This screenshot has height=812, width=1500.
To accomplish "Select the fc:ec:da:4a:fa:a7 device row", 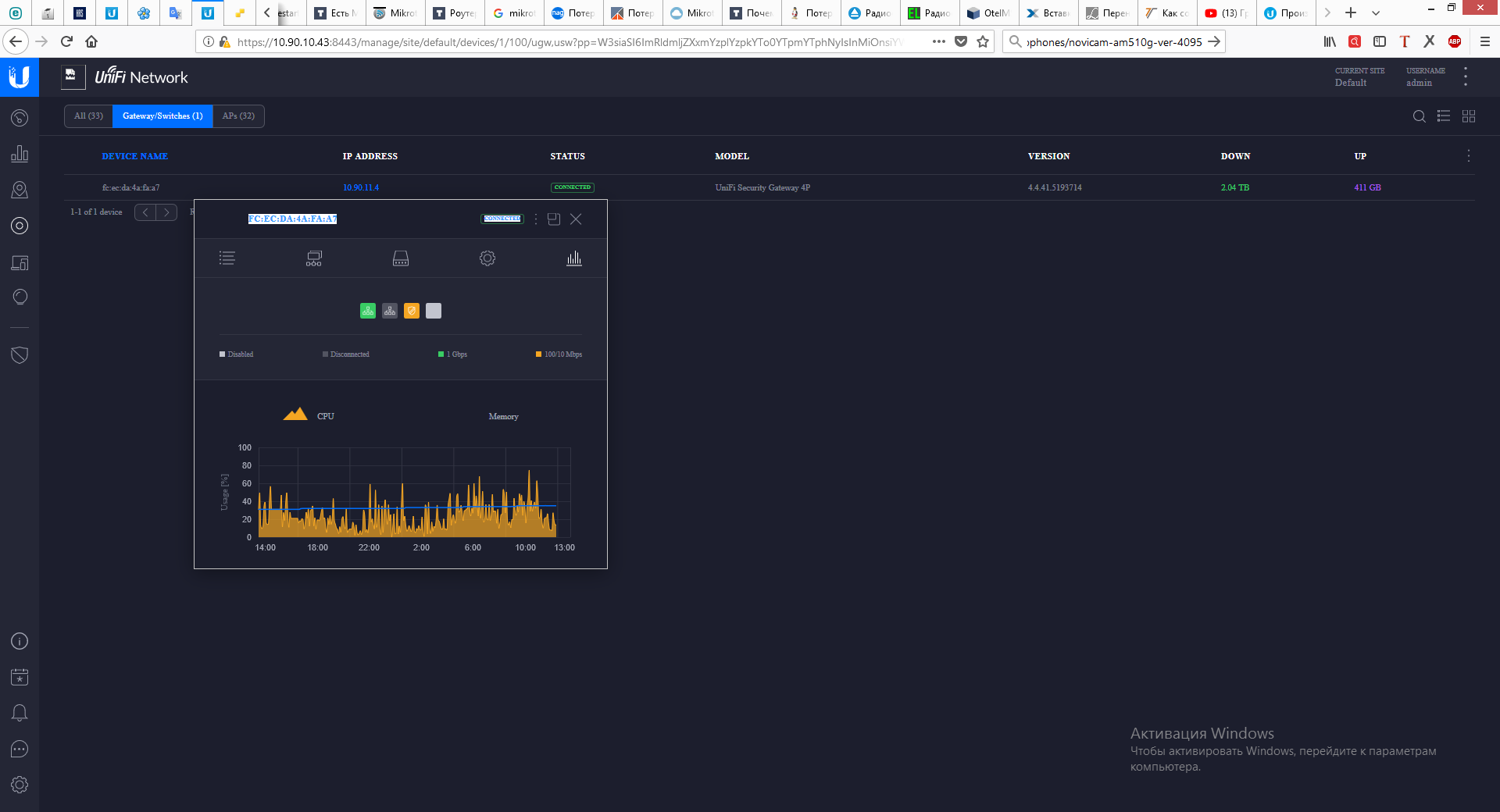I will tap(770, 187).
